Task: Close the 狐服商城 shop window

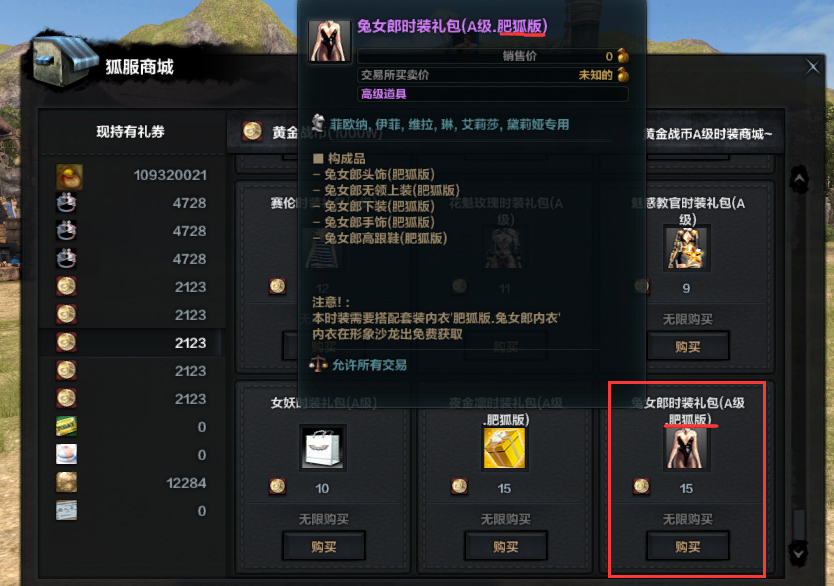Action: [x=812, y=67]
